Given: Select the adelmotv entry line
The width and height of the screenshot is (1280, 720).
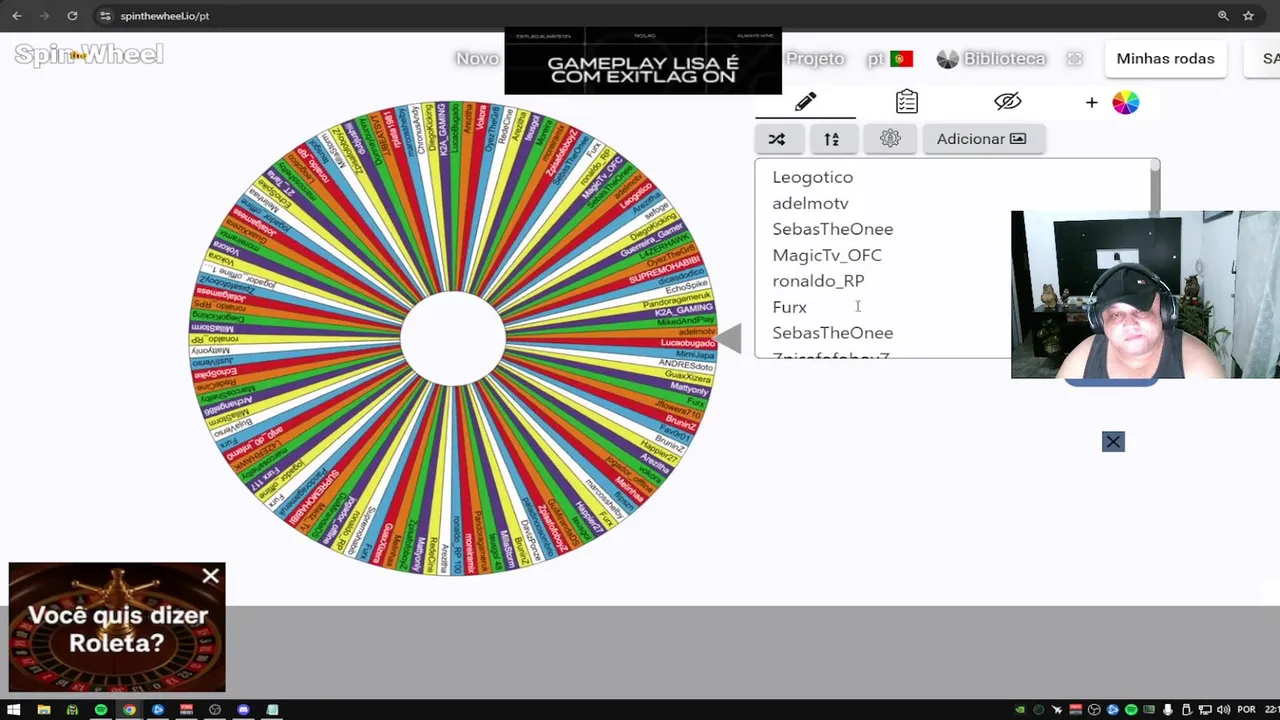Looking at the screenshot, I should [x=810, y=203].
